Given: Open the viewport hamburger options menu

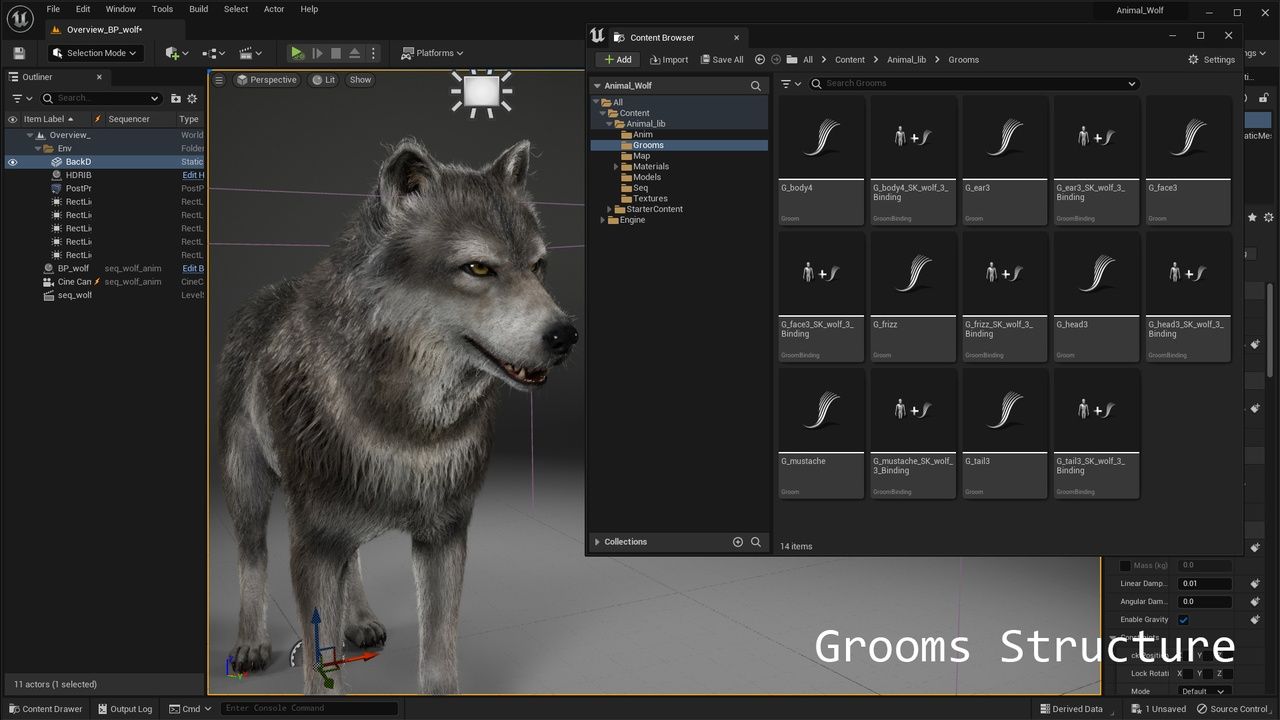Looking at the screenshot, I should [219, 80].
